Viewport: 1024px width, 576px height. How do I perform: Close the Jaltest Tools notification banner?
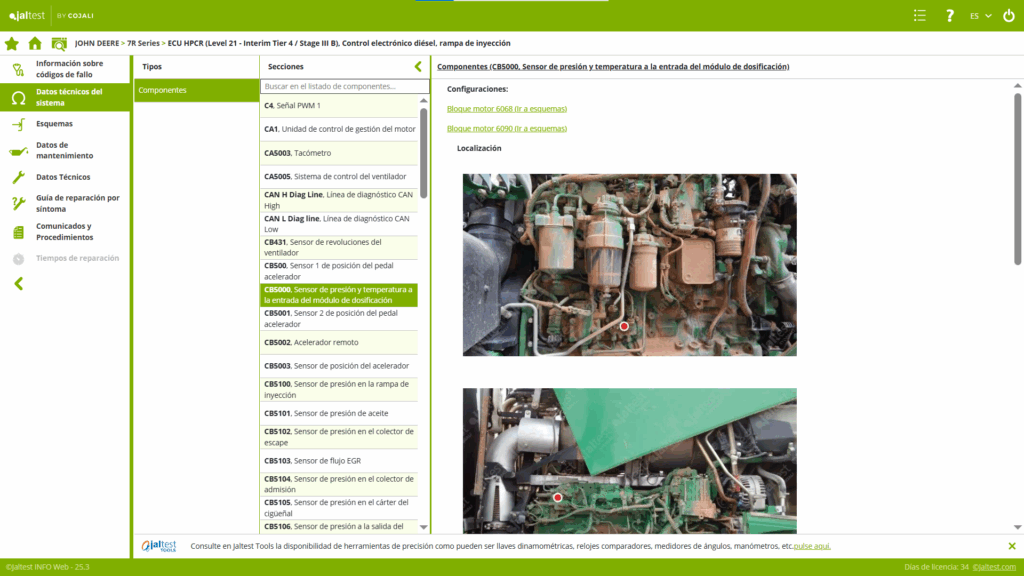[1011, 546]
